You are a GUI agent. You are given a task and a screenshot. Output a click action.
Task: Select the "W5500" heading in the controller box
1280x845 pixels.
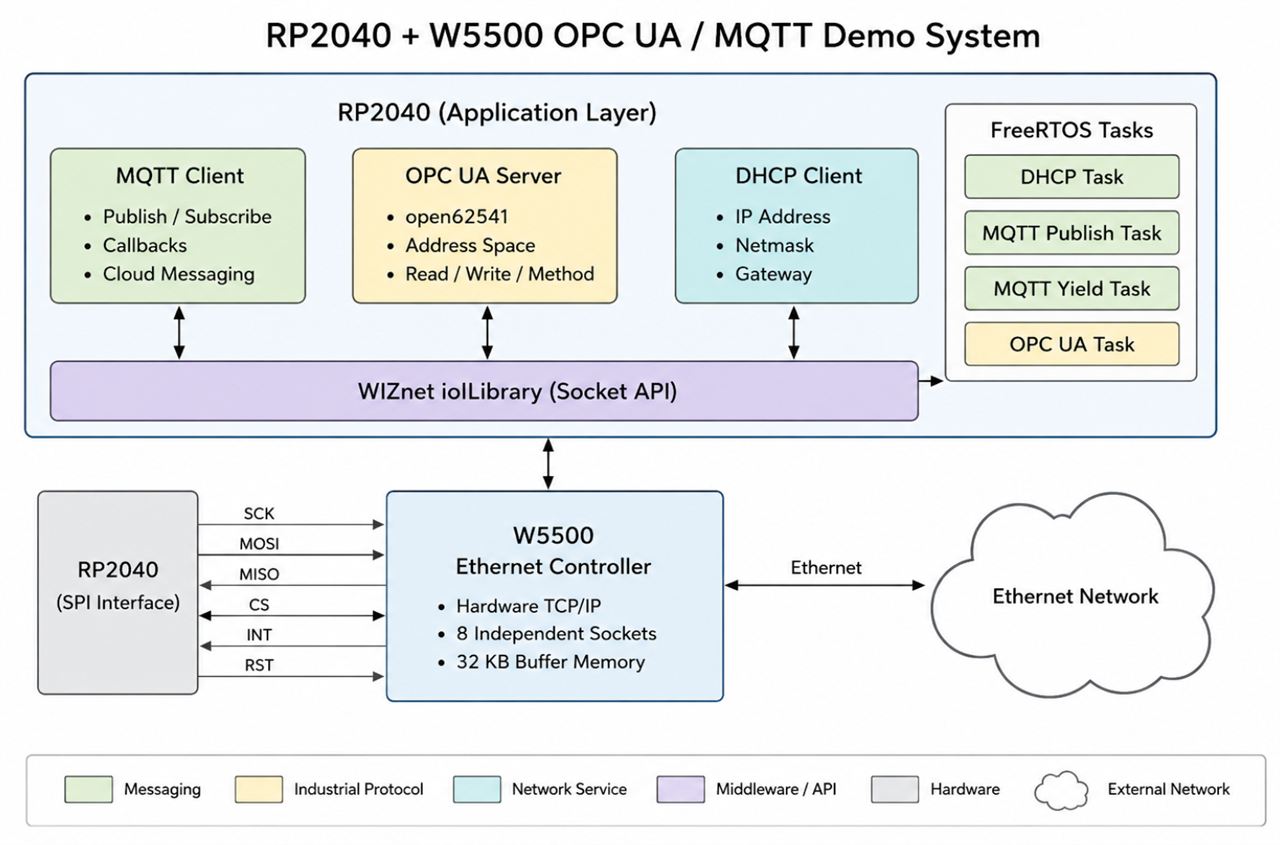pyautogui.click(x=553, y=534)
